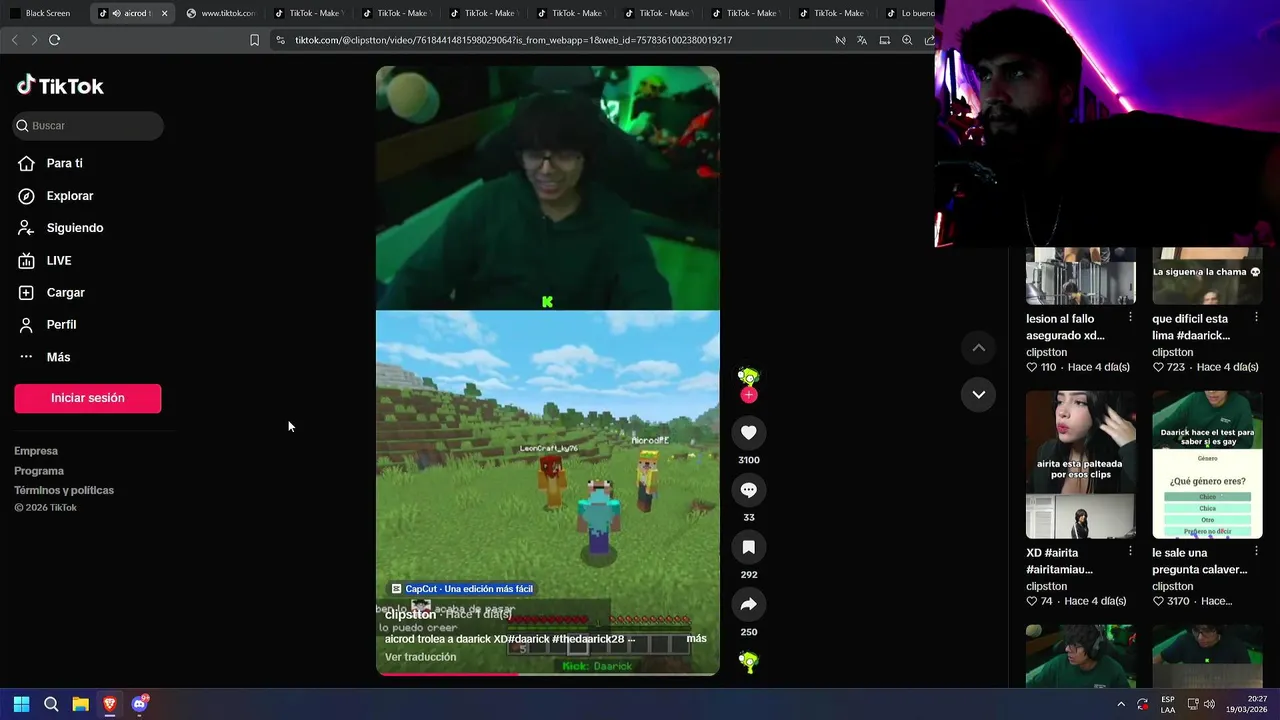Viewport: 1280px width, 720px height.
Task: Open Windows taskbar search
Action: [x=51, y=704]
